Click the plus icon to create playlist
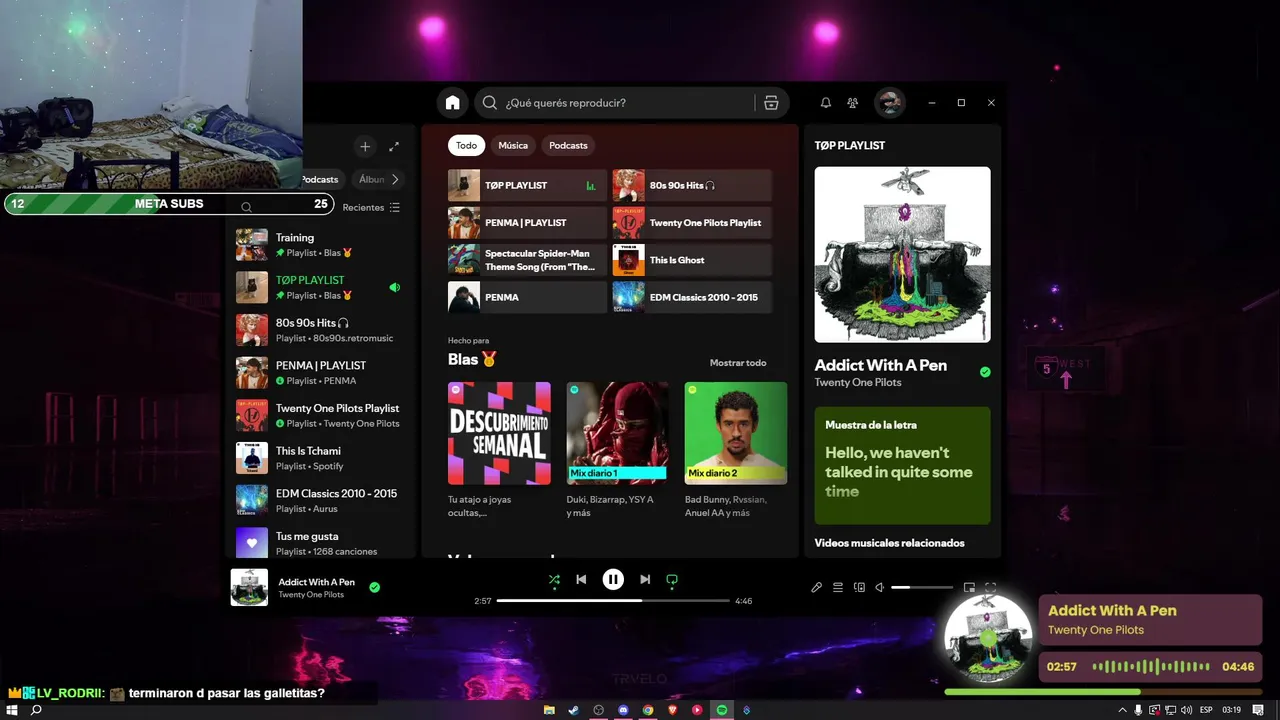 pyautogui.click(x=365, y=147)
